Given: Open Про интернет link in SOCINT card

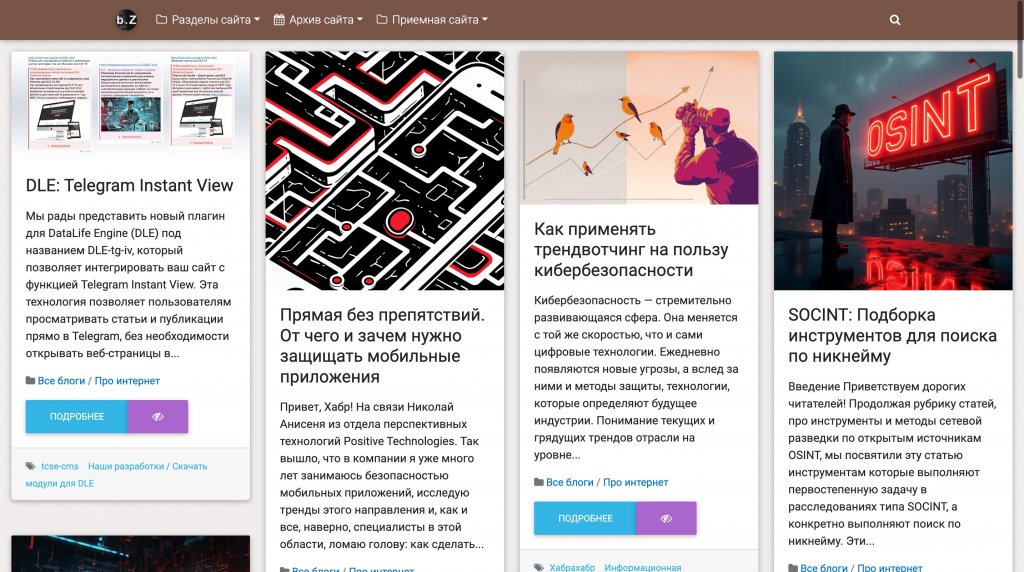Looking at the screenshot, I should [x=889, y=568].
